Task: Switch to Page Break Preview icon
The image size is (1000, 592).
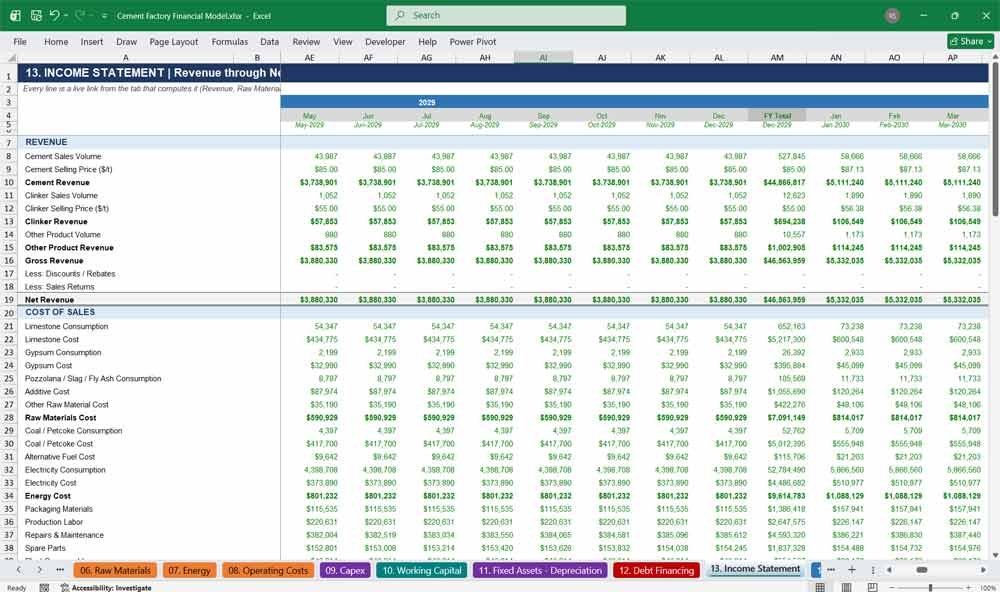Action: click(872, 587)
